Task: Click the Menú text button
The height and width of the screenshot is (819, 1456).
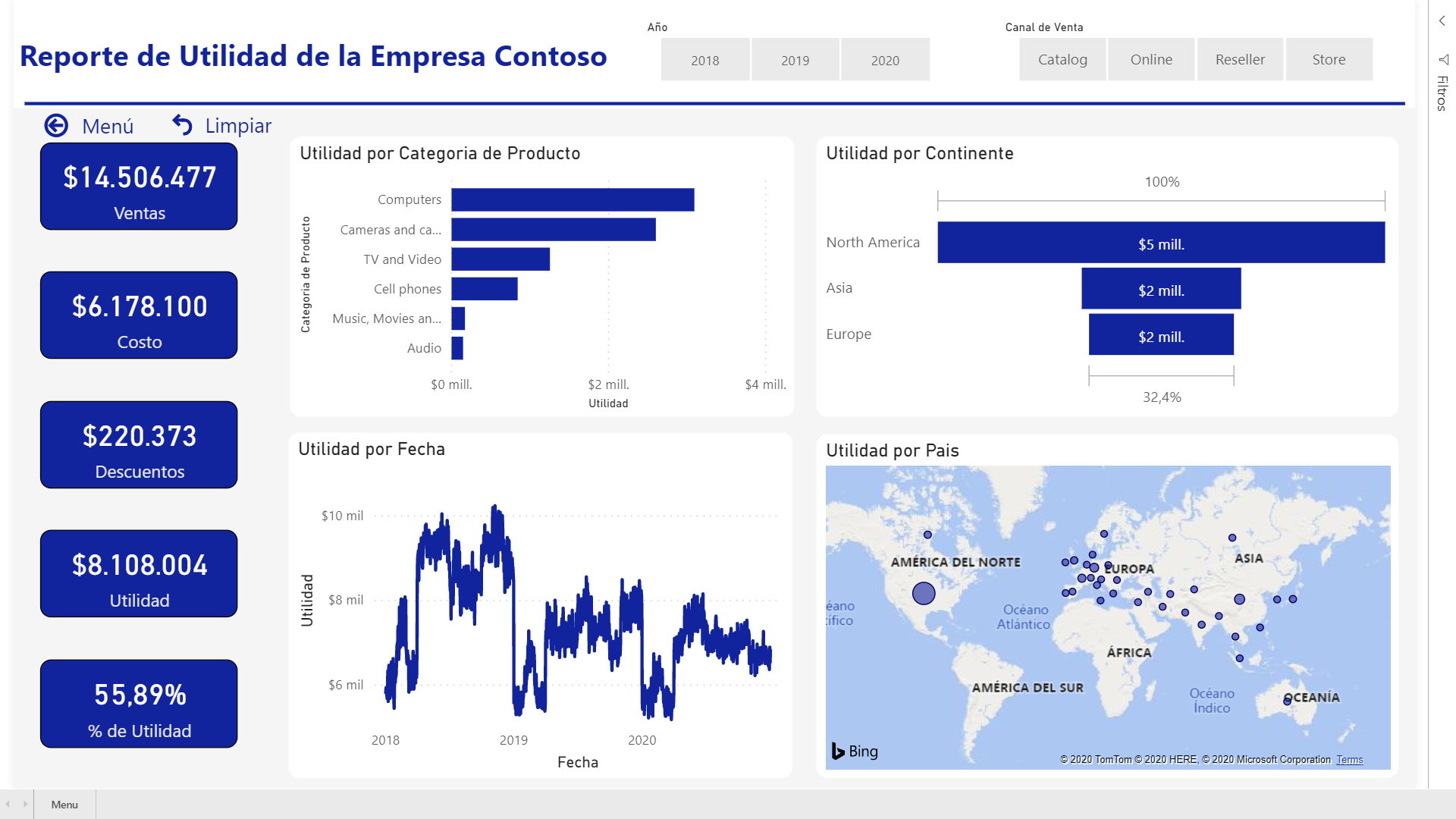Action: click(x=108, y=126)
